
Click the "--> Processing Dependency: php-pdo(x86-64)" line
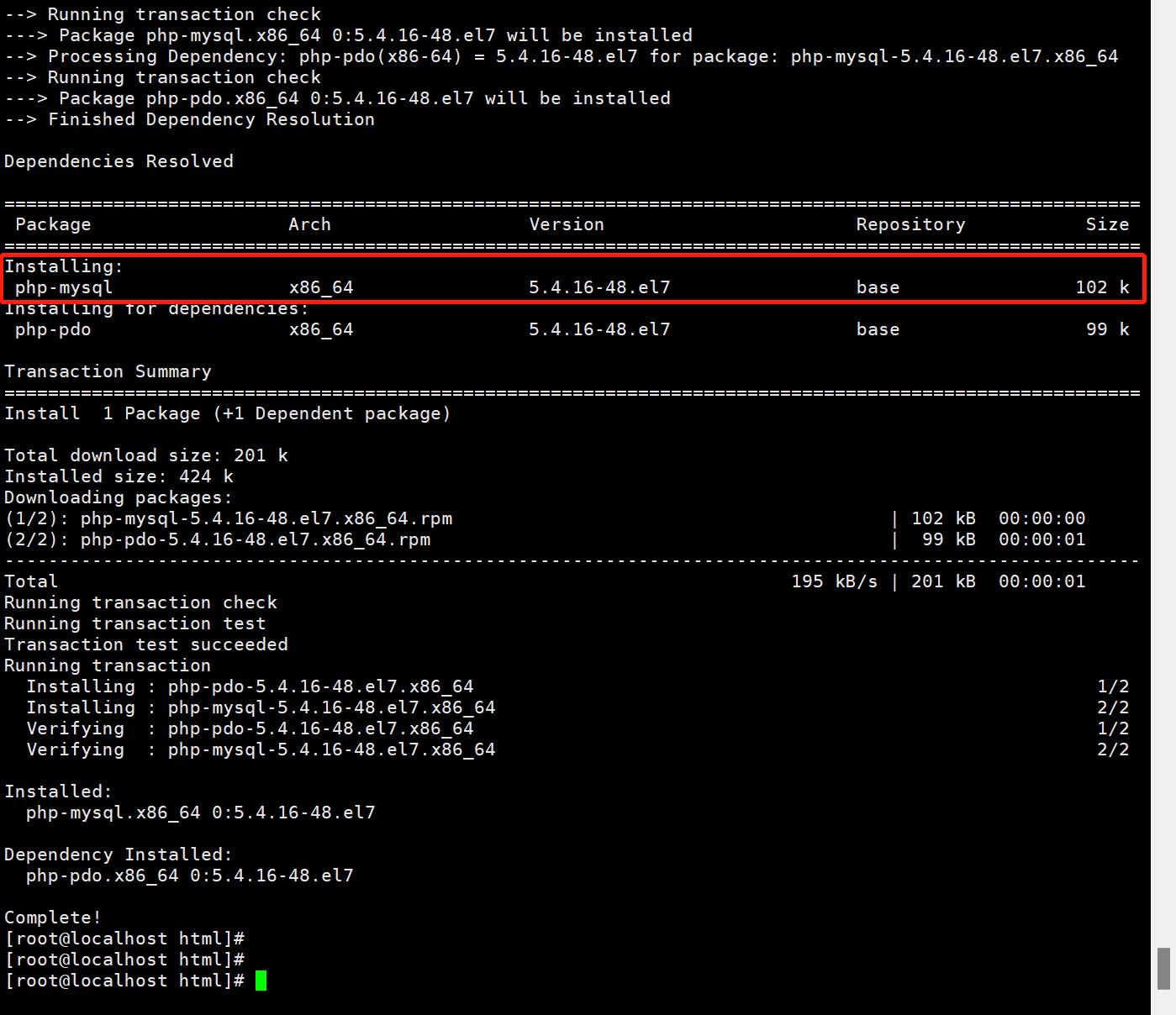pos(562,56)
